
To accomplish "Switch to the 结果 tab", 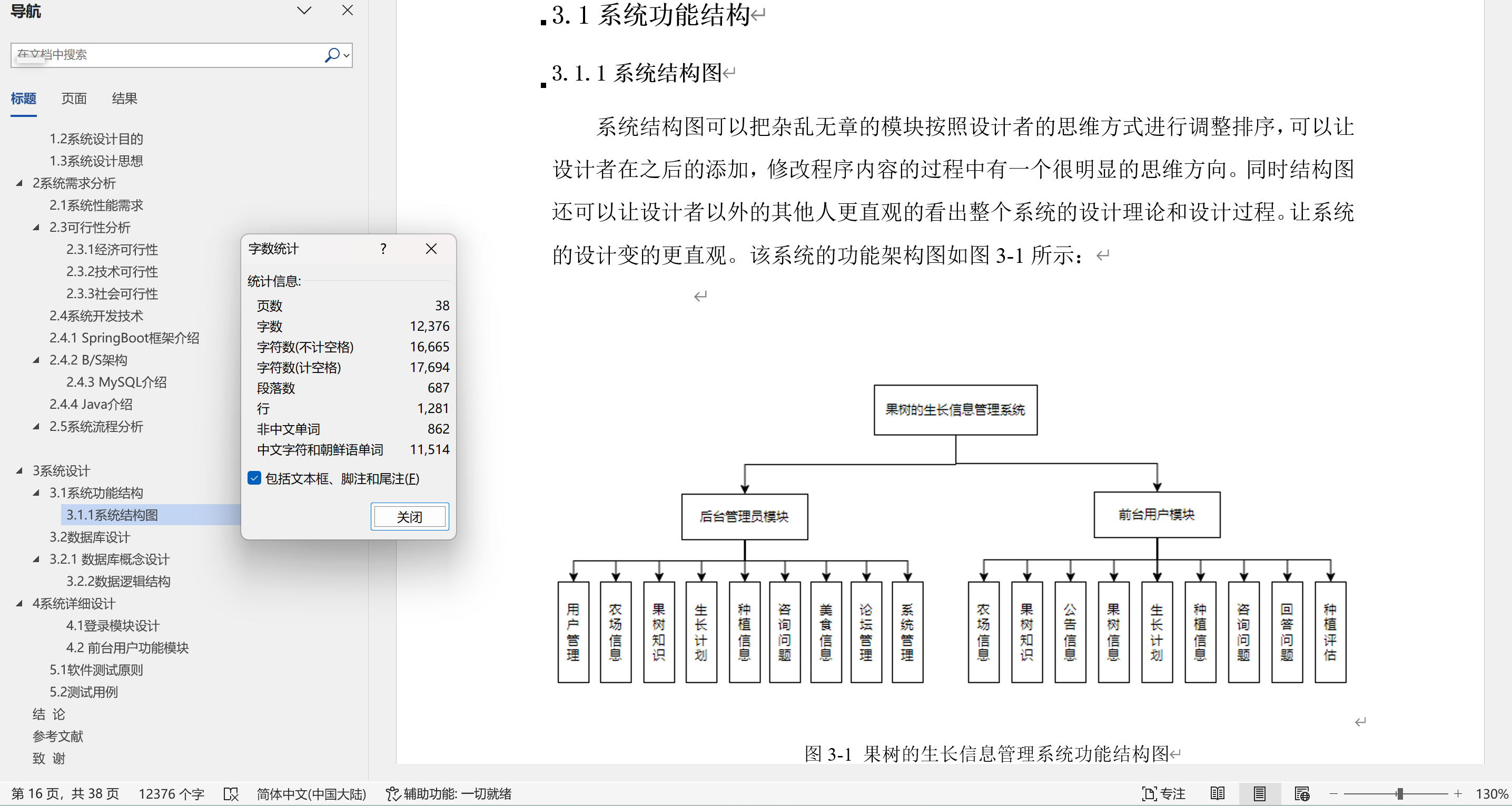I will (x=124, y=99).
